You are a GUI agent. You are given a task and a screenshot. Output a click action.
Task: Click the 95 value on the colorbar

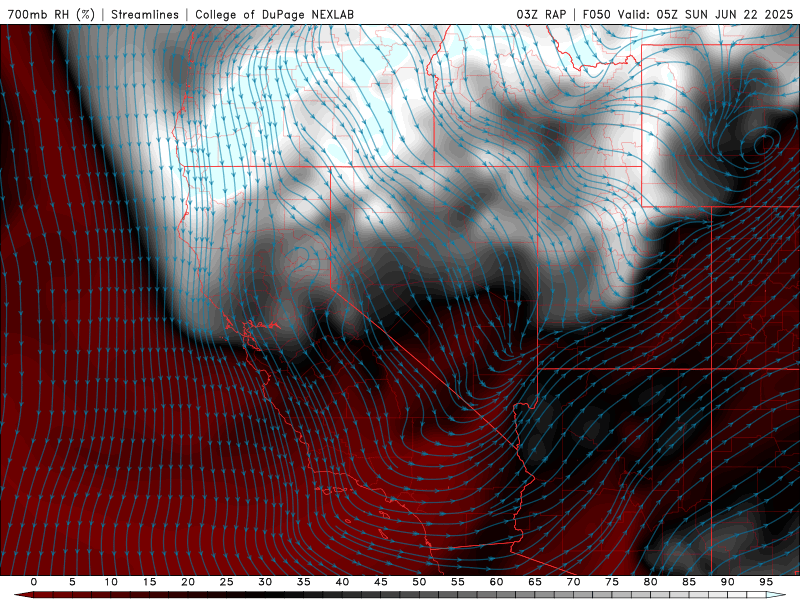[766, 582]
